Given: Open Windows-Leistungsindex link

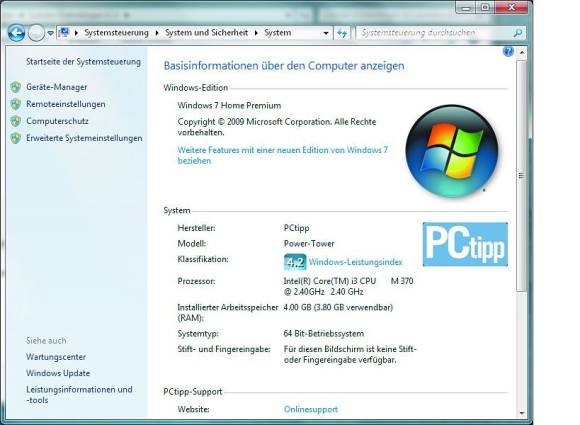Looking at the screenshot, I should (355, 262).
